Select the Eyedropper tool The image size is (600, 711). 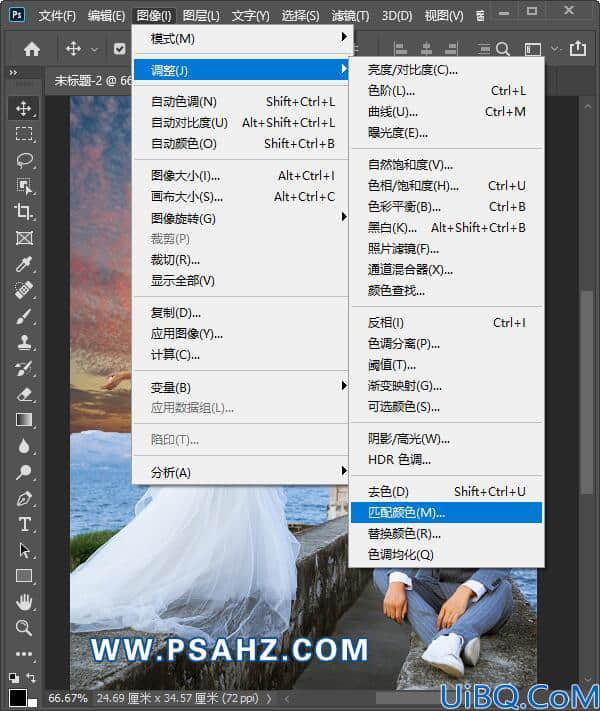coord(24,264)
